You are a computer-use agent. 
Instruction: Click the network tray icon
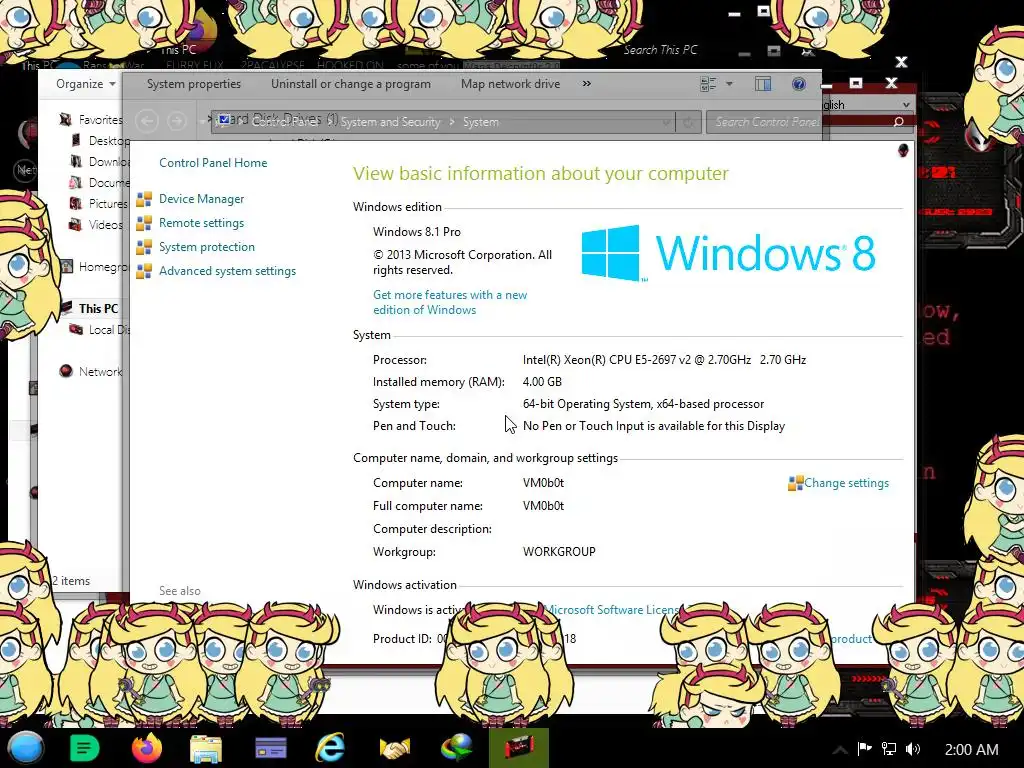(889, 748)
